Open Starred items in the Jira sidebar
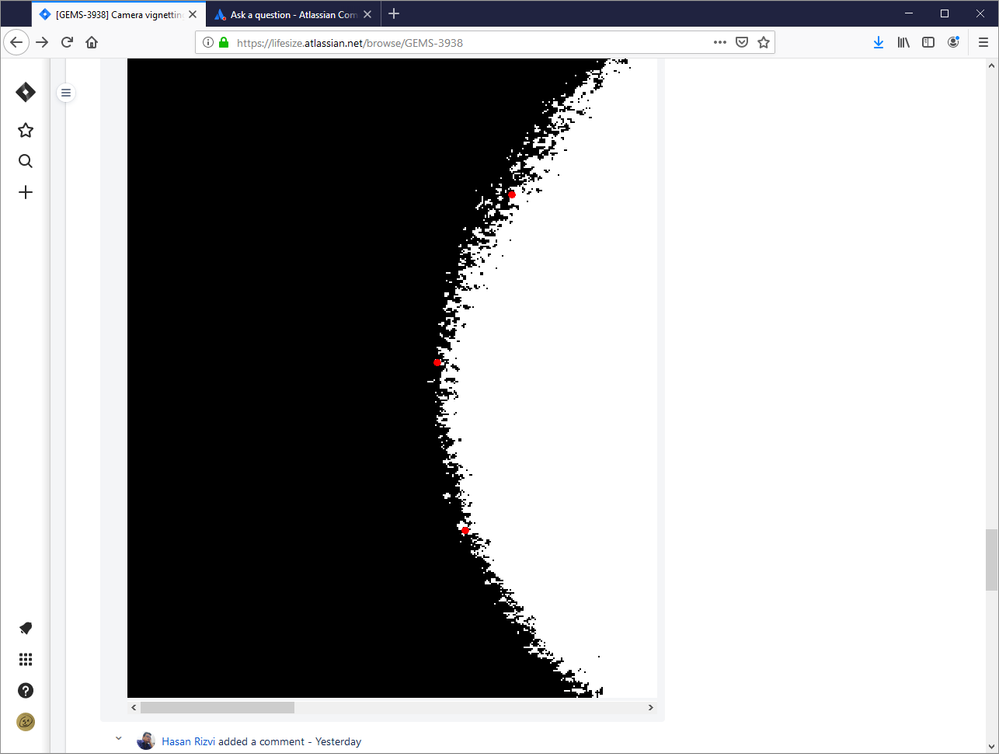 pos(25,130)
